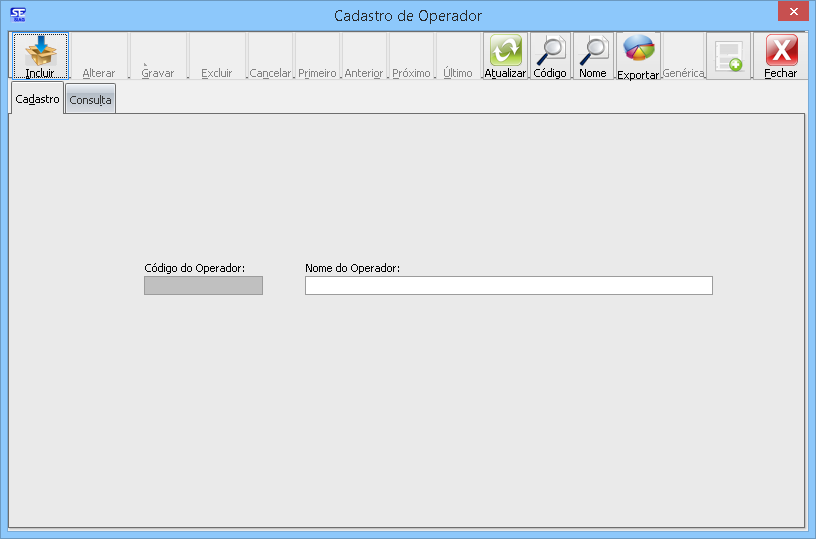The width and height of the screenshot is (816, 539).
Task: Click the application icon in title bar
Action: point(17,15)
